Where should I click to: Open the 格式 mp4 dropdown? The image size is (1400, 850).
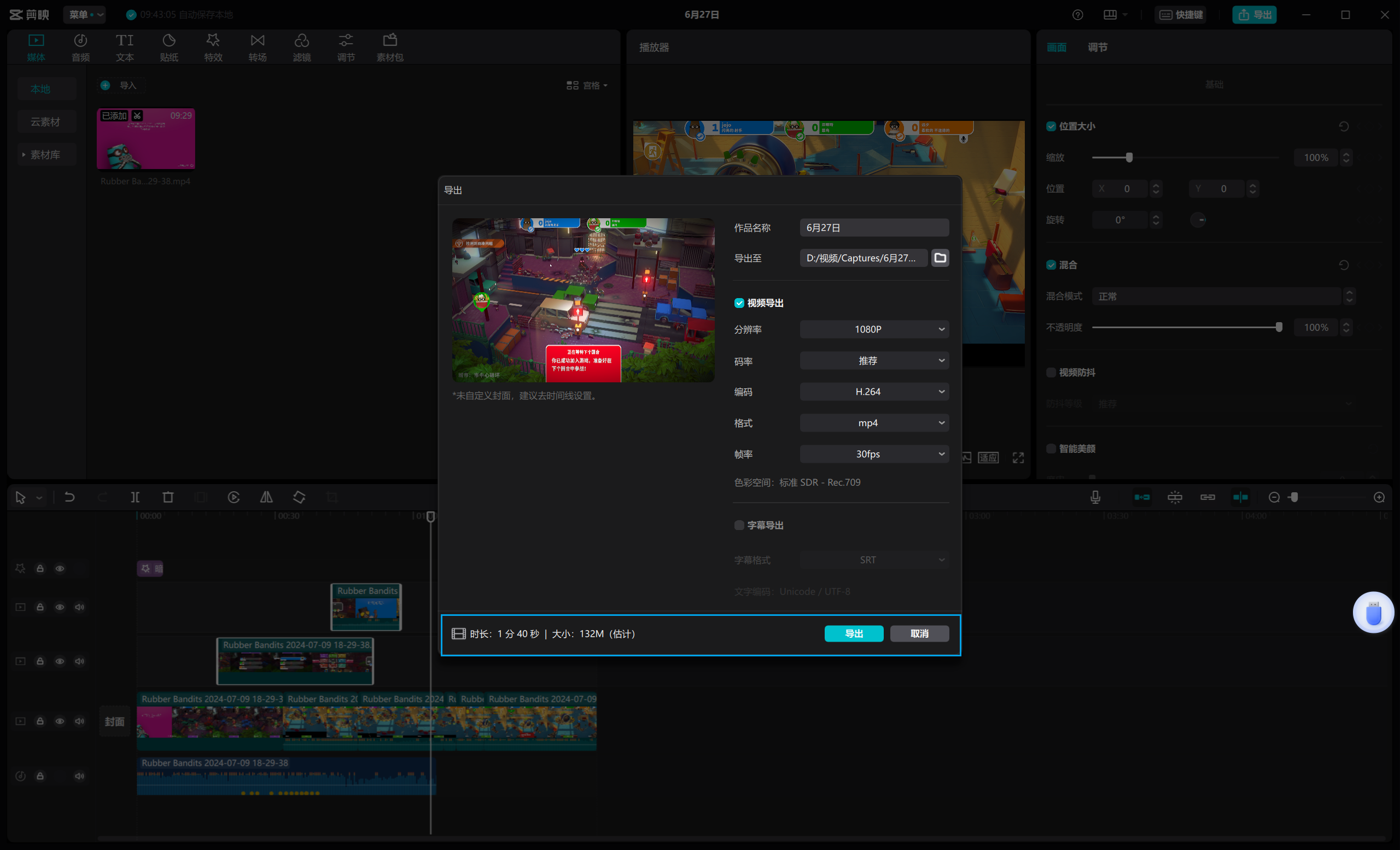(874, 423)
